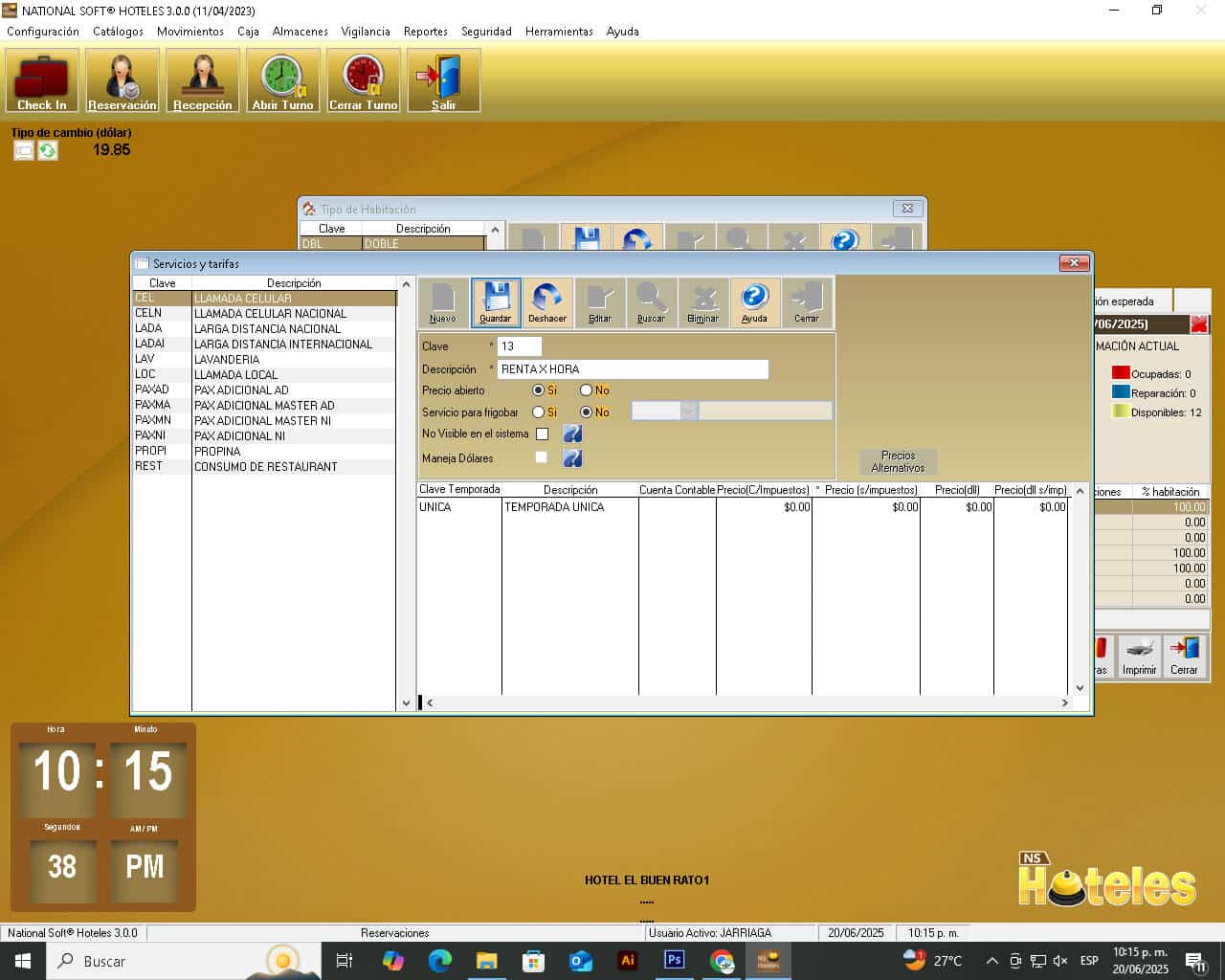Screen dimensions: 1225x980
Task: Click Cerrar door icon in background panel
Action: [1185, 657]
